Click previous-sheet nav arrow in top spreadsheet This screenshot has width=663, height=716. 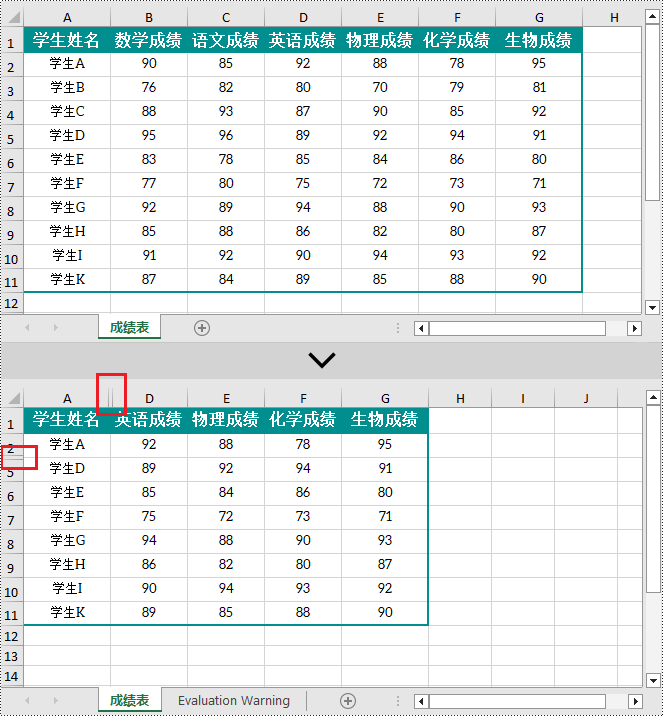[x=27, y=327]
